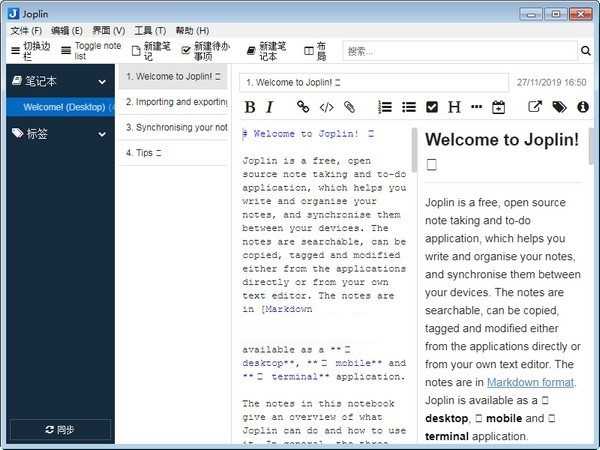Insert a bulleted list

tap(408, 107)
